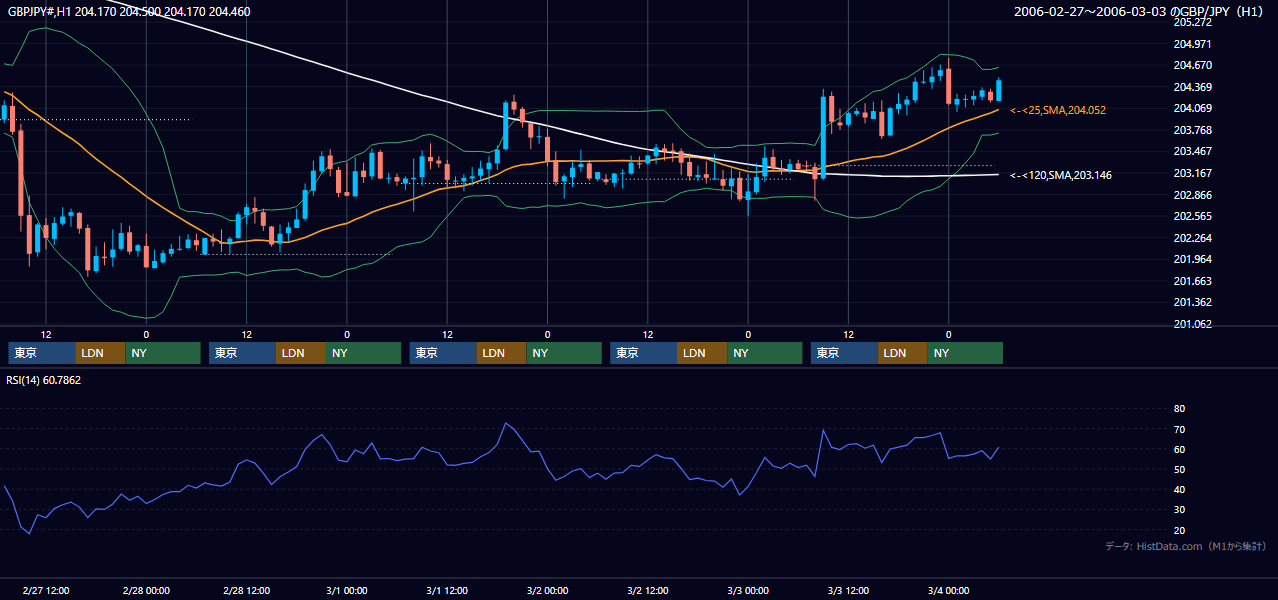Select the NY session block for 3/3

tap(966, 353)
